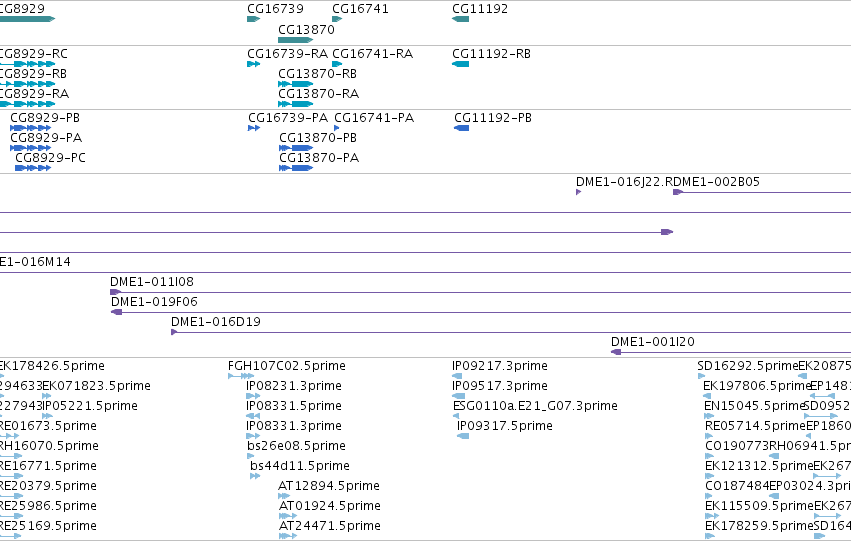This screenshot has width=851, height=541.
Task: Click the EK071823.5prime EST label
Action: tap(97, 386)
